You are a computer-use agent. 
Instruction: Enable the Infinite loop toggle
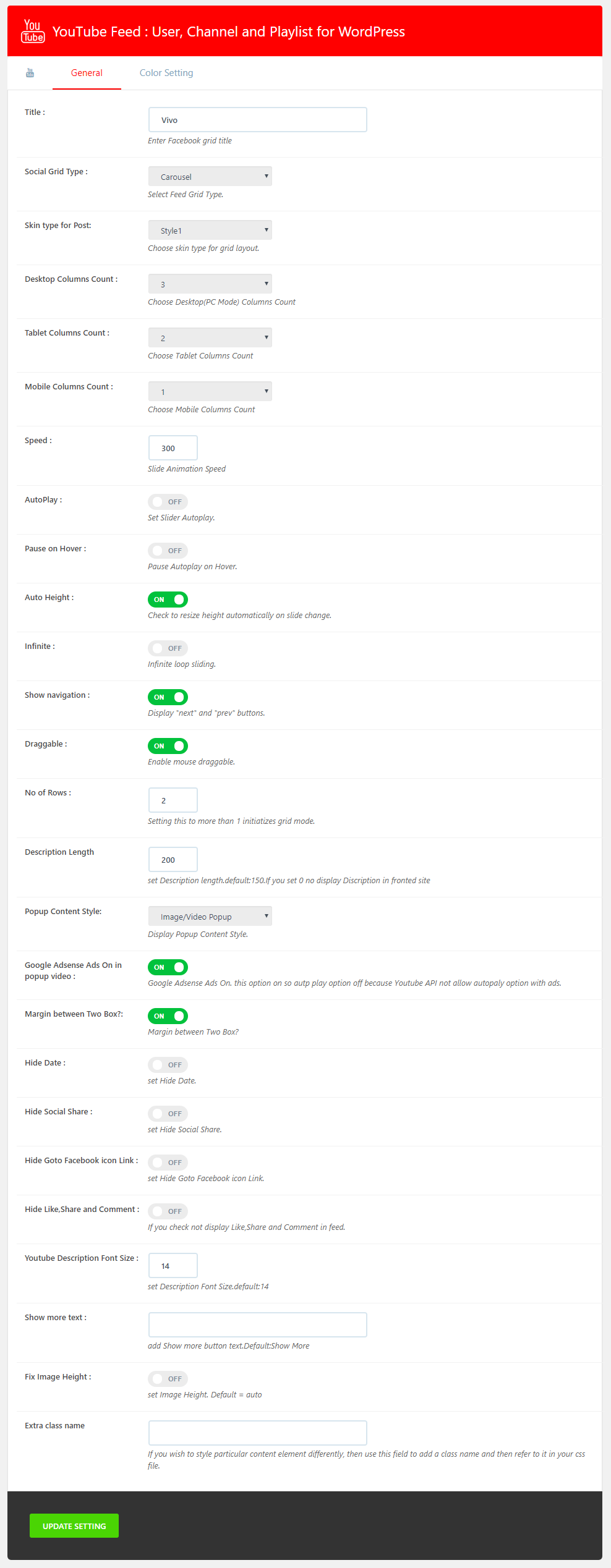point(168,648)
